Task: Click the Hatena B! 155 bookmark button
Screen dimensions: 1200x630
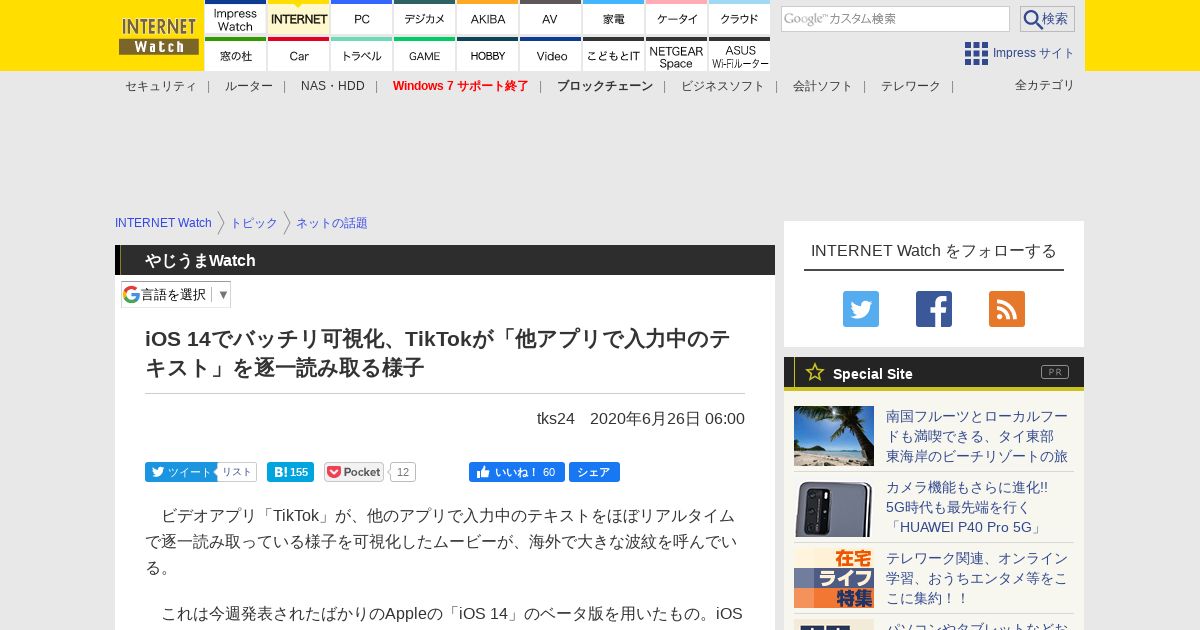Action: (x=290, y=472)
